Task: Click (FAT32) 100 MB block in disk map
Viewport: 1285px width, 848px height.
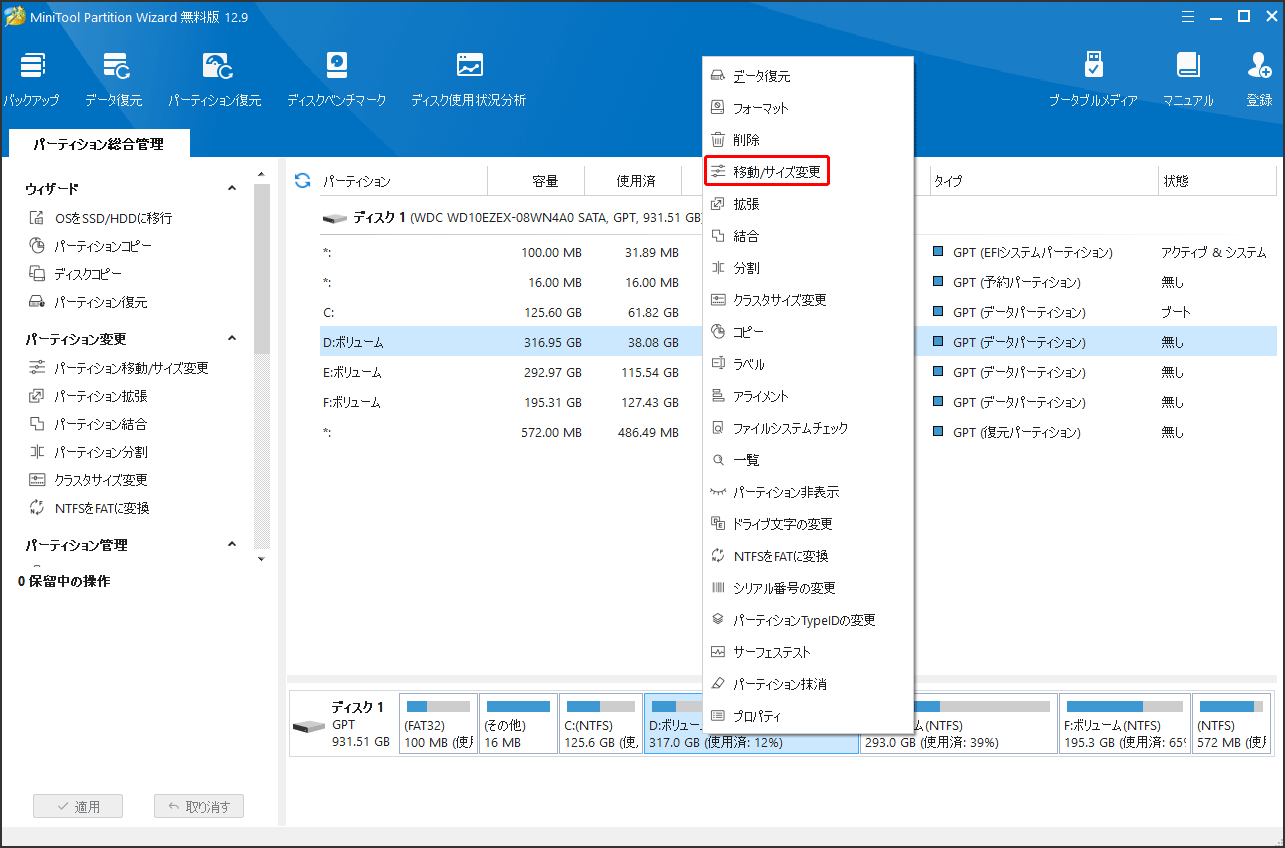Action: [x=438, y=723]
